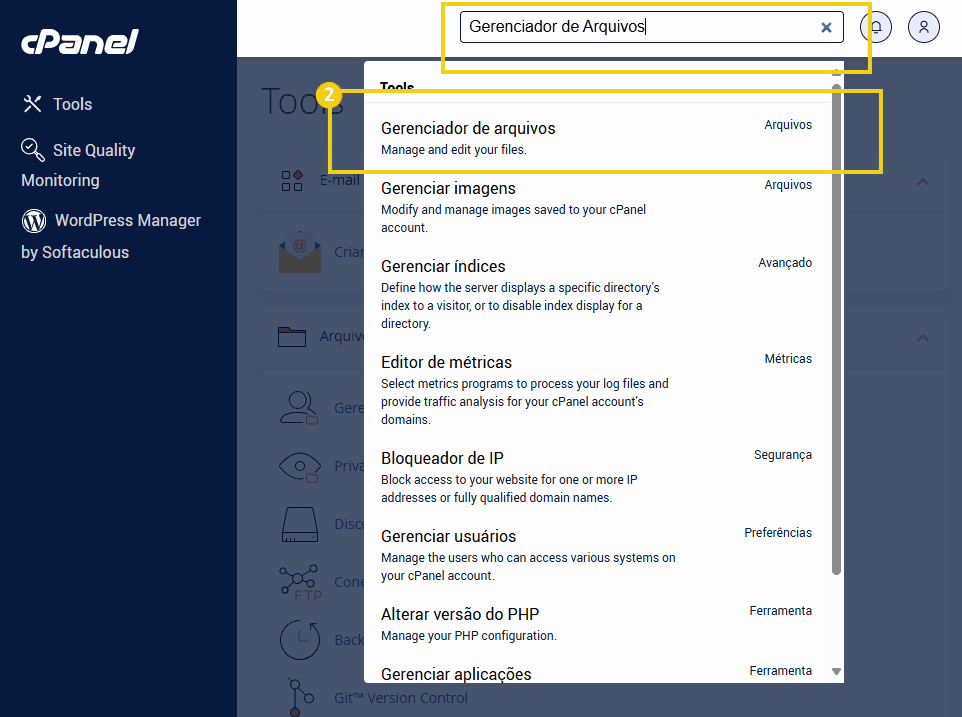This screenshot has width=962, height=717.
Task: Select the Backup clock icon
Action: 300,639
